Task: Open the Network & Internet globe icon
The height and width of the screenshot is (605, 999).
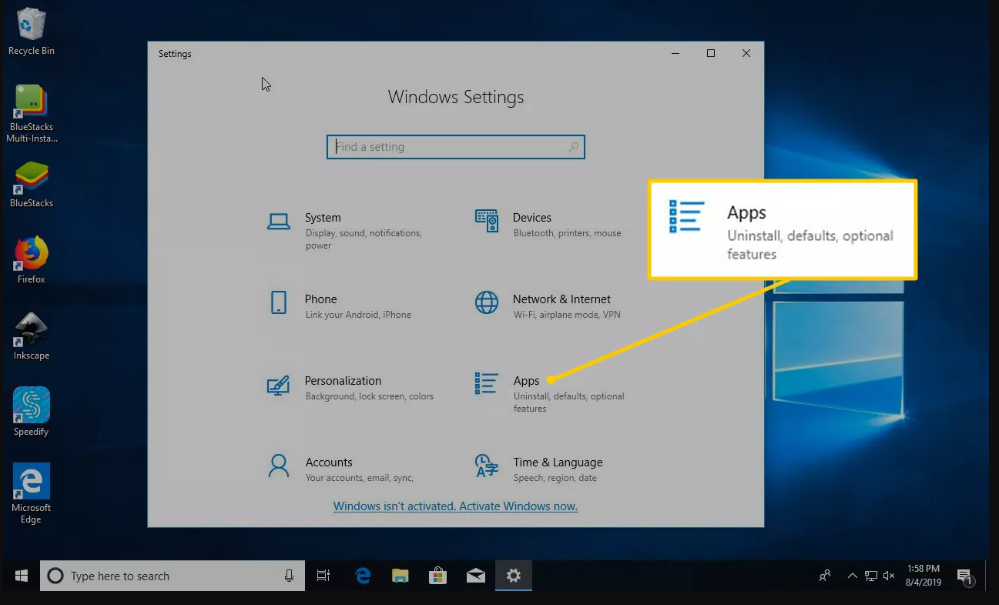Action: (487, 302)
